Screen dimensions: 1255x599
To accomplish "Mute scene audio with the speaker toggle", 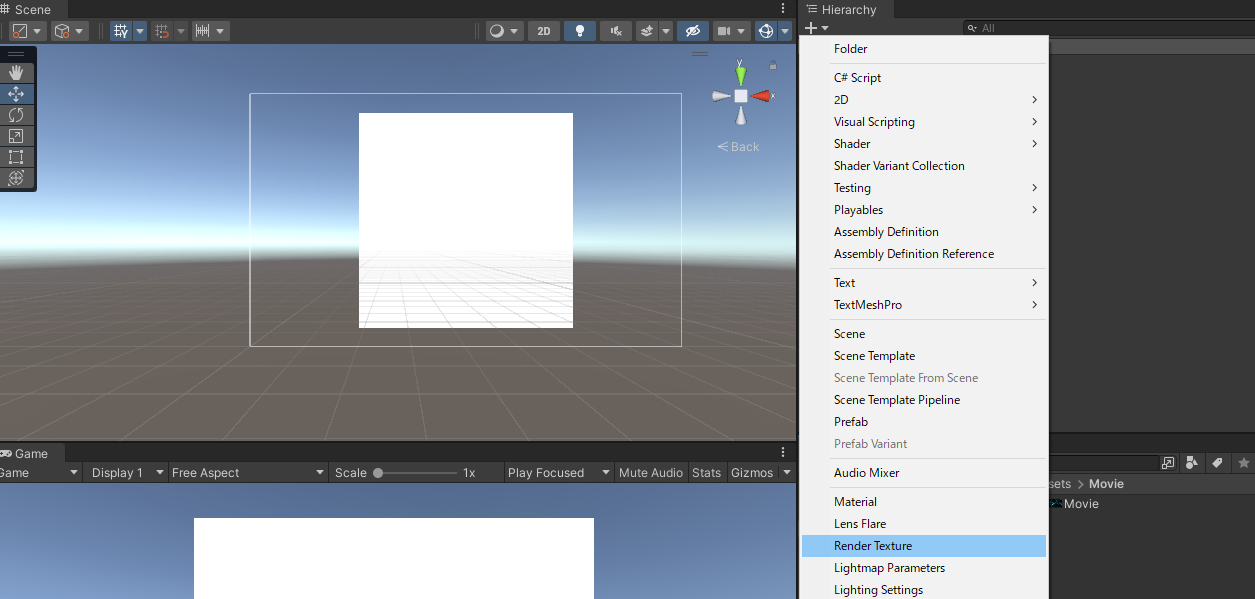I will coord(616,30).
